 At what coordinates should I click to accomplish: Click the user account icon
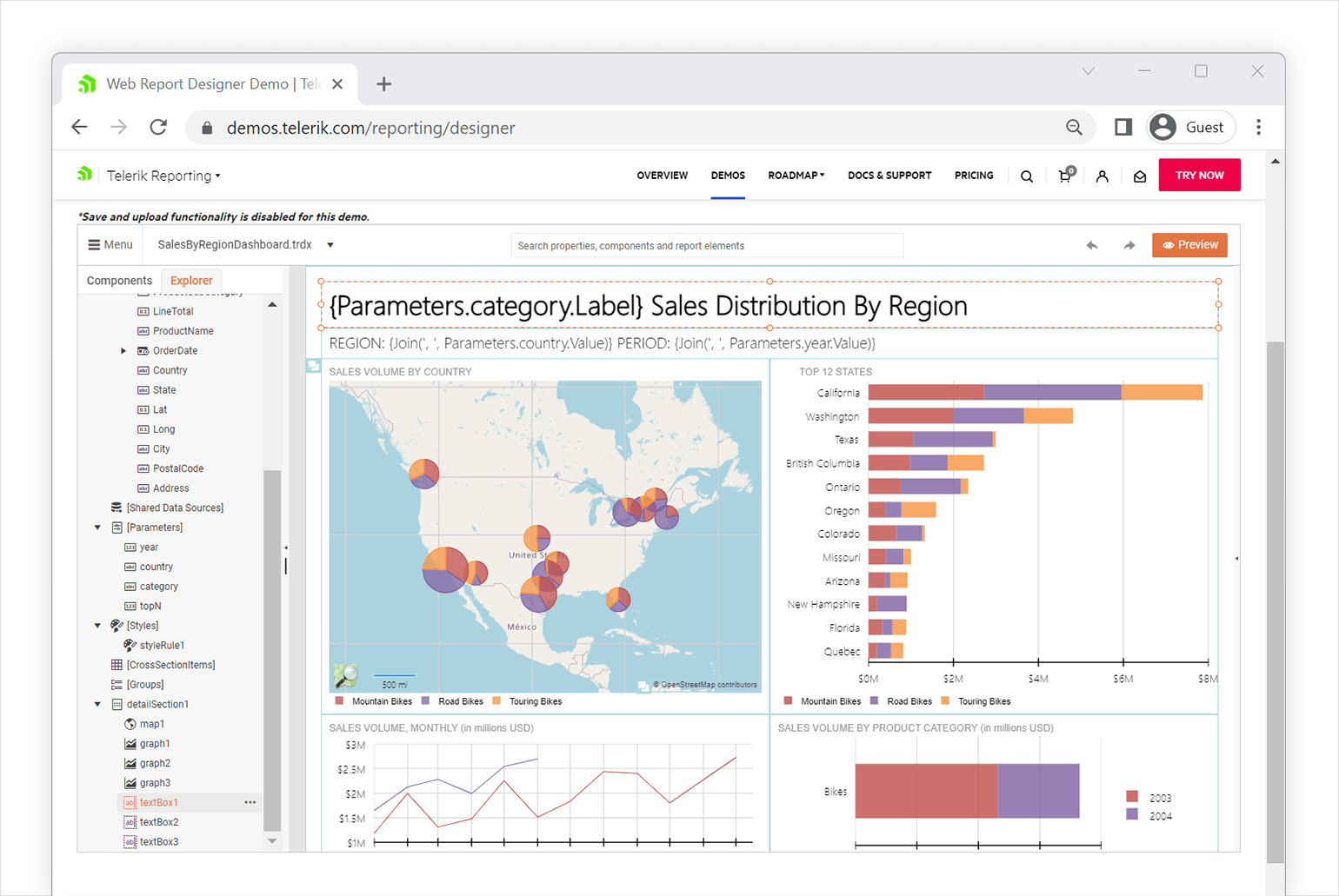pyautogui.click(x=1103, y=175)
